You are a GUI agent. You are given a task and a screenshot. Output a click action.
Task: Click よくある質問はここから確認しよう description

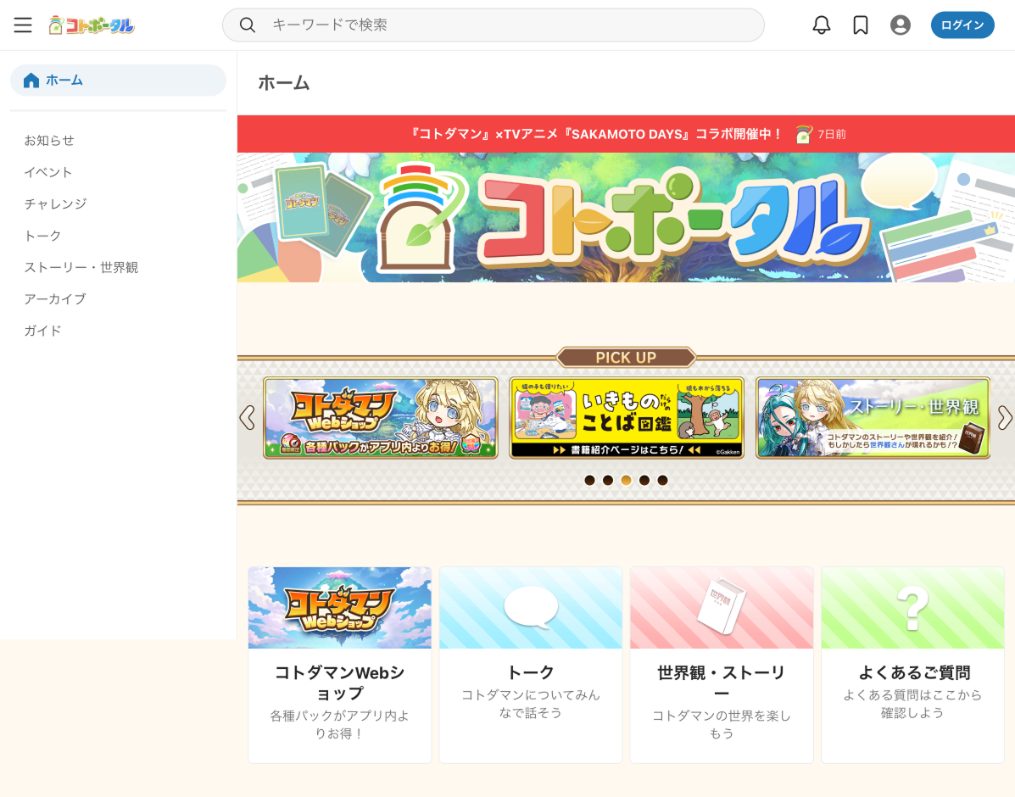point(913,704)
